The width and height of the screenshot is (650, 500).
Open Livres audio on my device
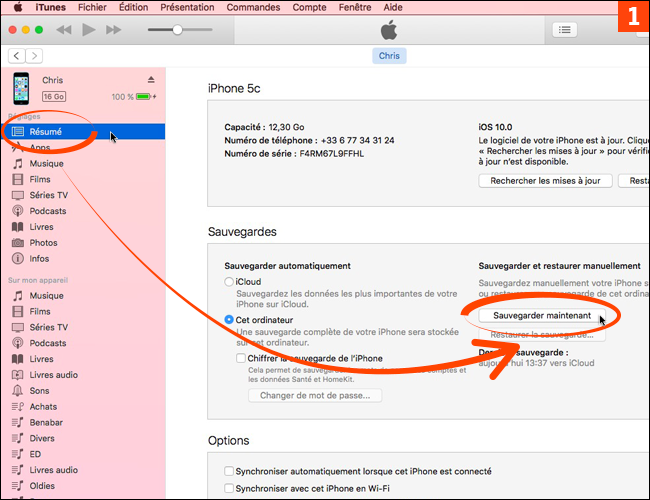click(53, 374)
